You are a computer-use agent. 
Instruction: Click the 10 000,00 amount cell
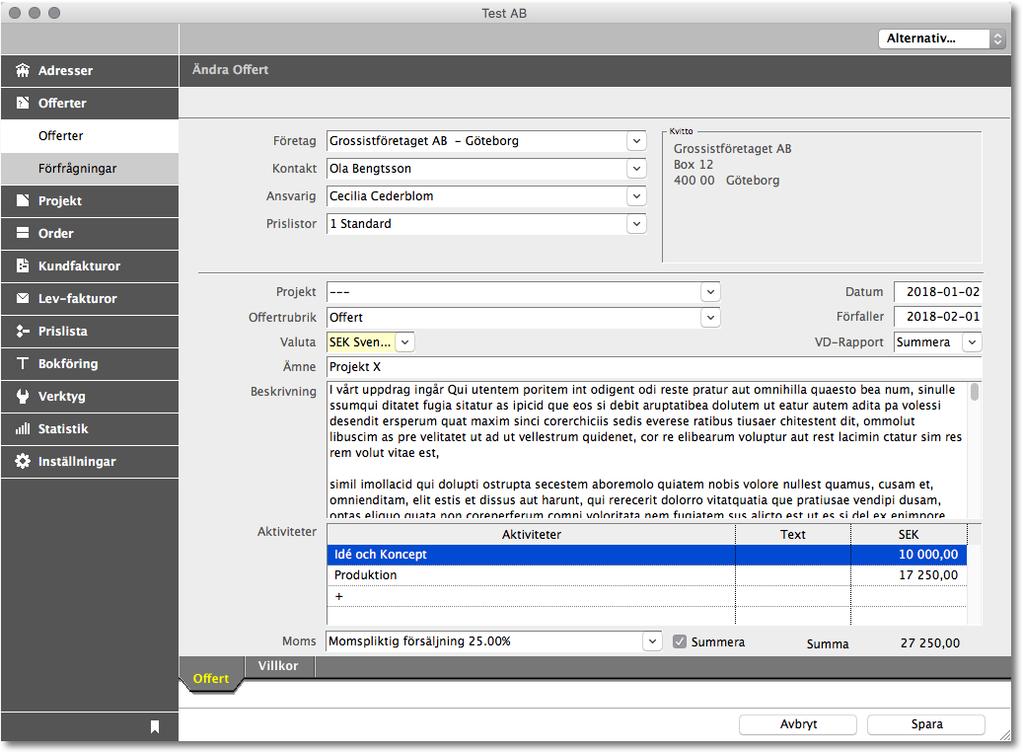909,554
